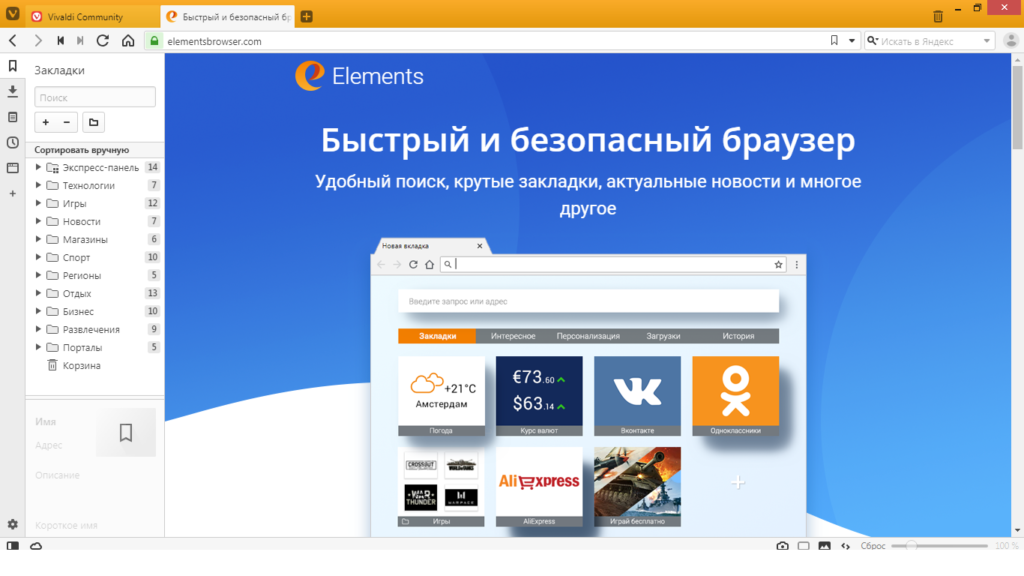Click the Искать в Яндекс search field

929,40
